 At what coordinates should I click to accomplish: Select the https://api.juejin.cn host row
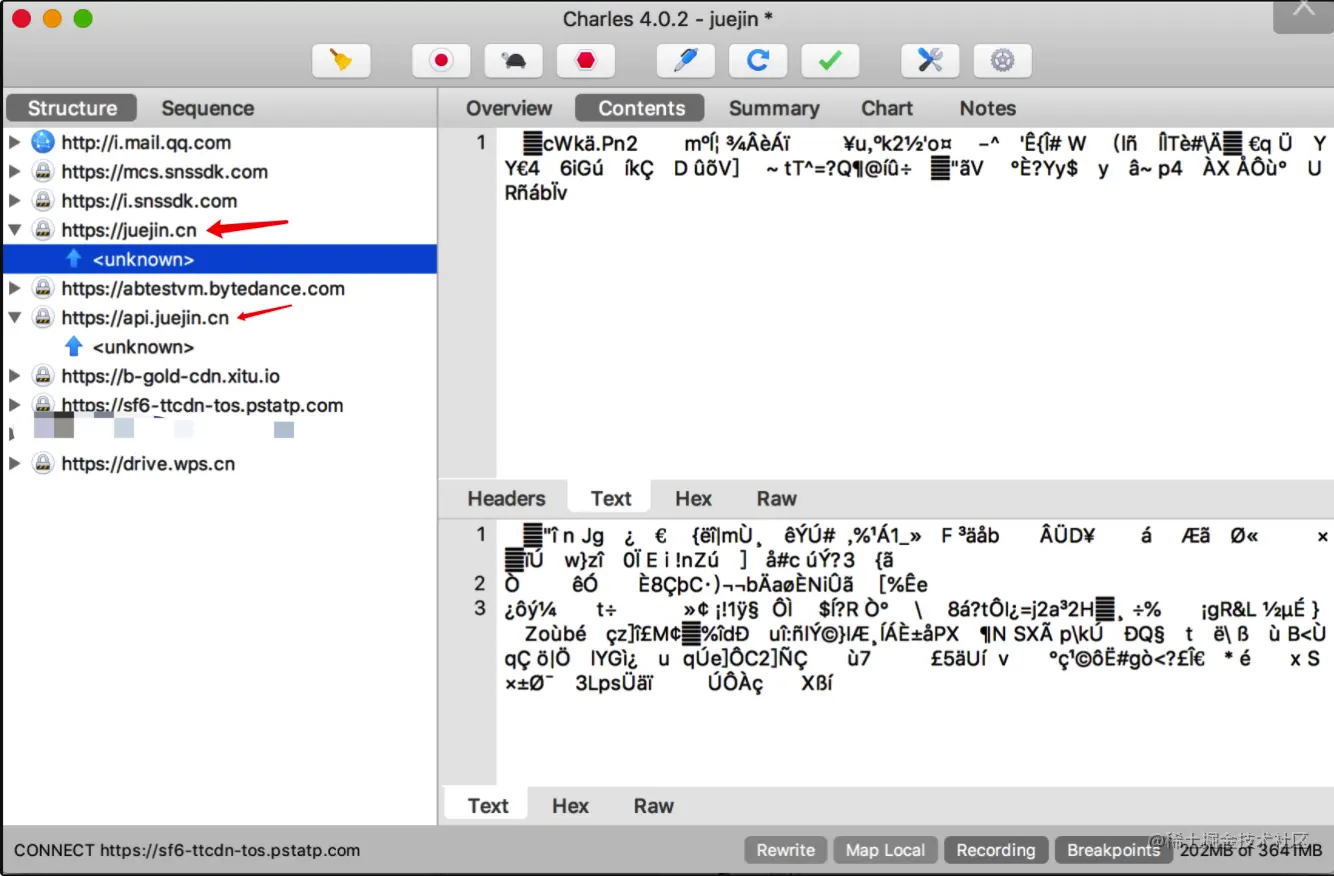click(220, 318)
